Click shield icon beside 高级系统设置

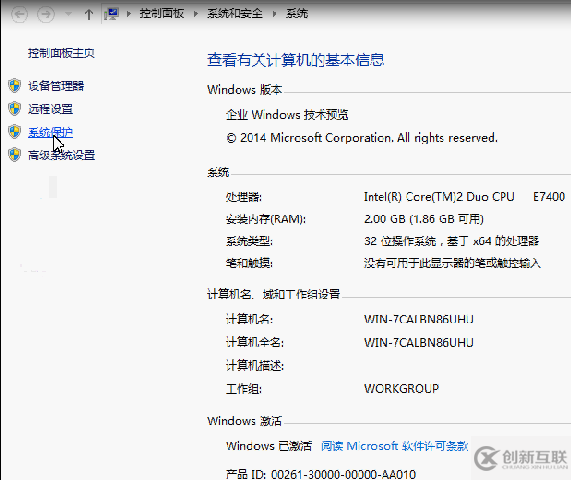[15, 155]
